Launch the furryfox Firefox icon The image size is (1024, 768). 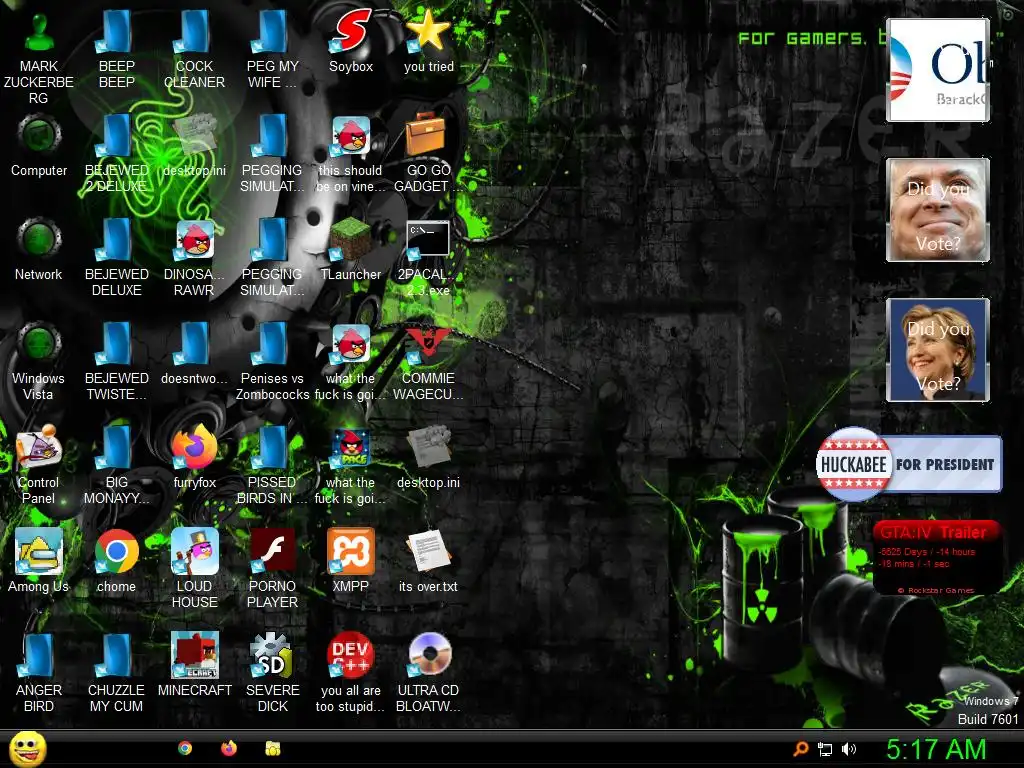point(194,447)
